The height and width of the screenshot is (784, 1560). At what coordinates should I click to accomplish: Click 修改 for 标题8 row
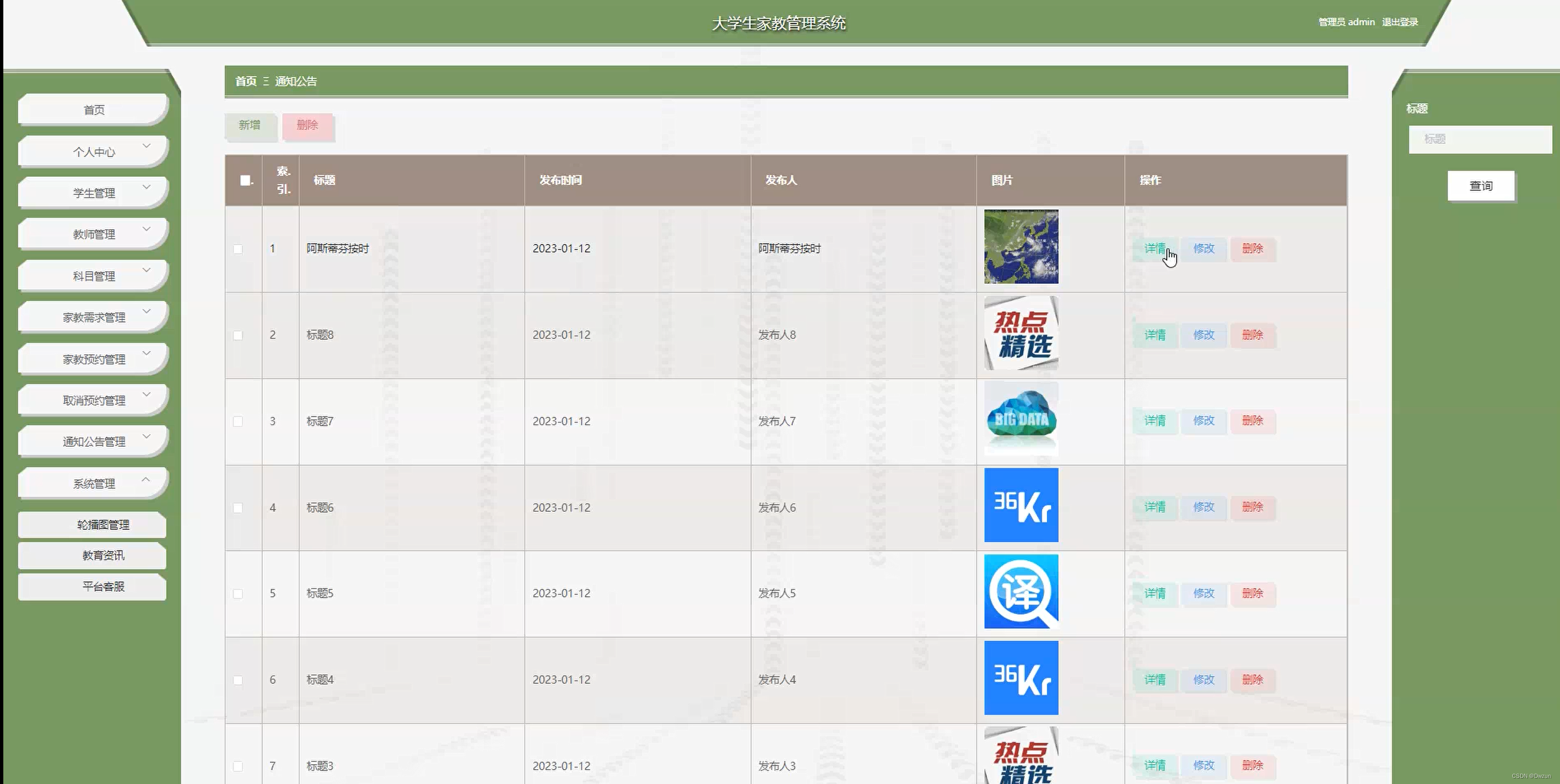click(1204, 336)
